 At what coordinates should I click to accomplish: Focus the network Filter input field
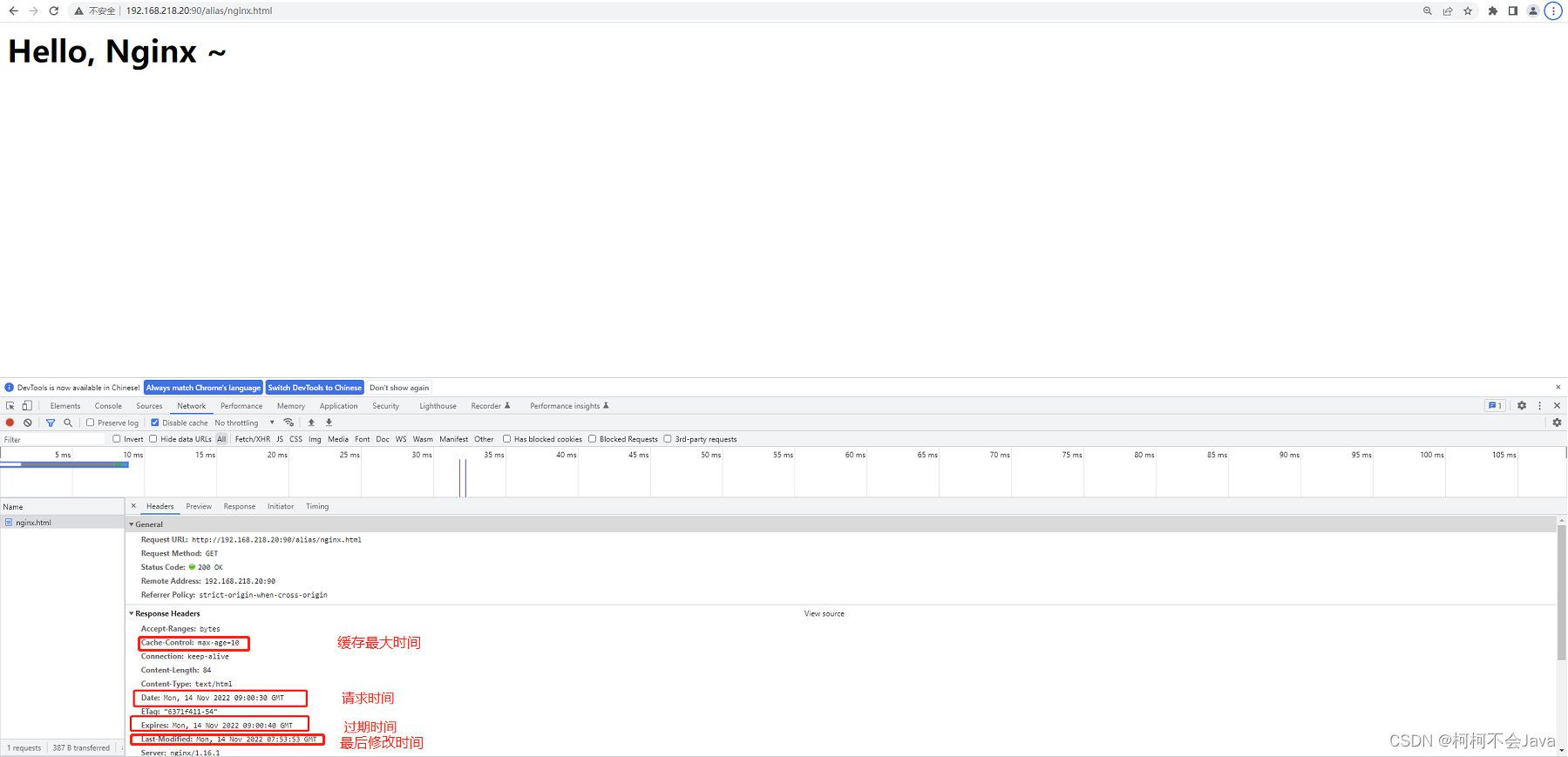pos(53,439)
